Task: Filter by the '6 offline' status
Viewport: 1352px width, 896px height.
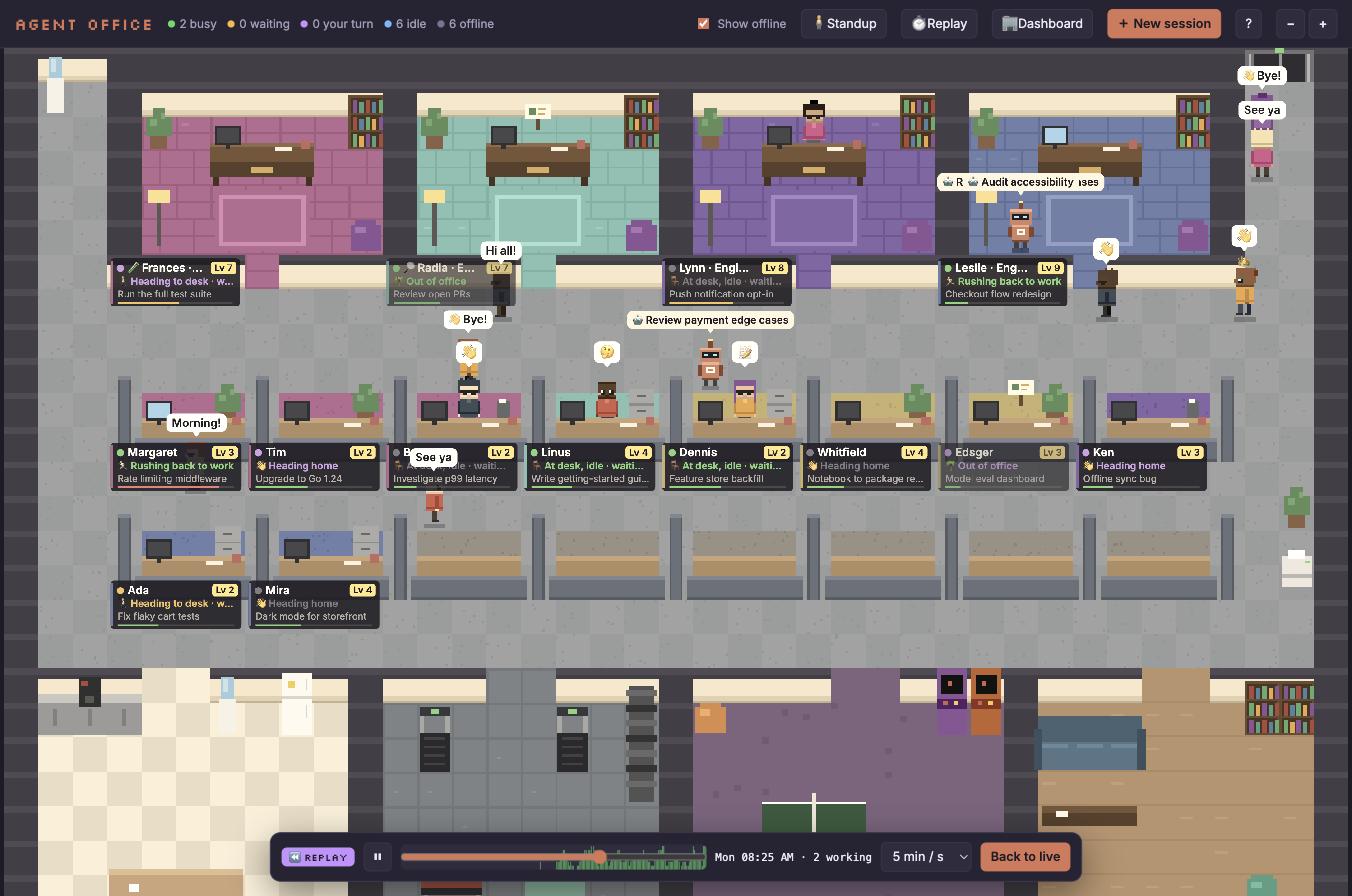Action: (465, 24)
